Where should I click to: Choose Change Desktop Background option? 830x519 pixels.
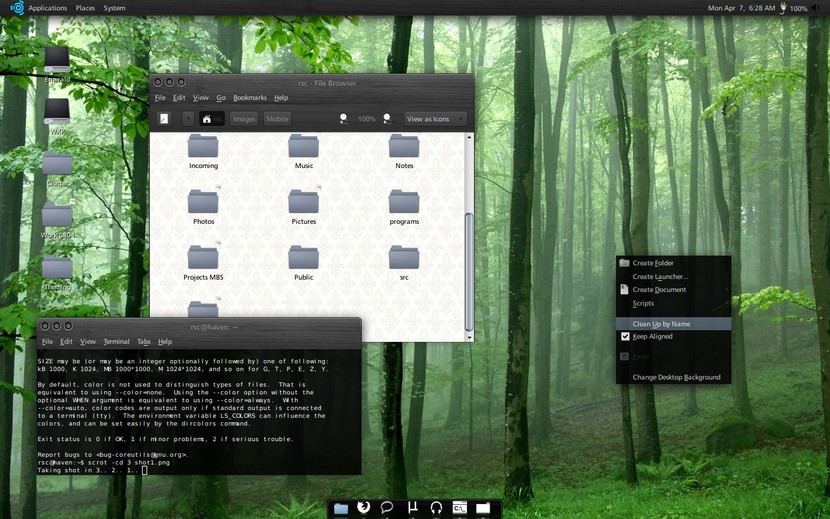pos(676,378)
